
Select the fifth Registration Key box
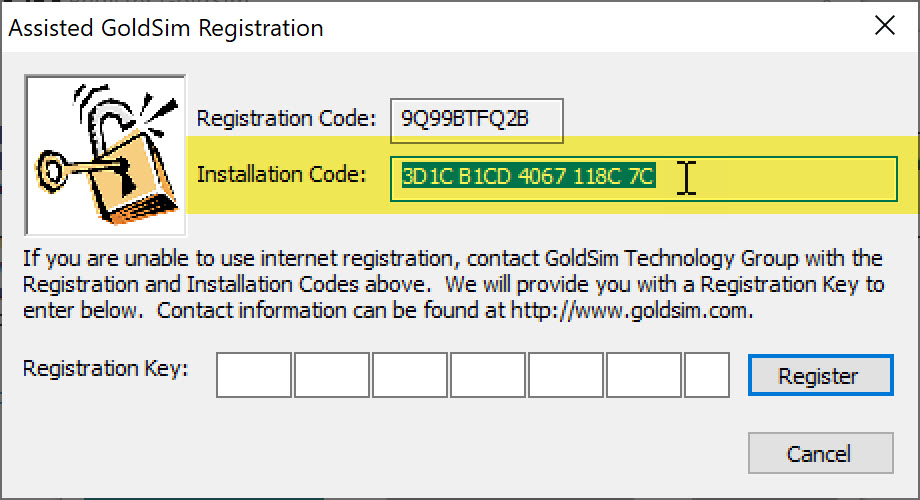566,375
